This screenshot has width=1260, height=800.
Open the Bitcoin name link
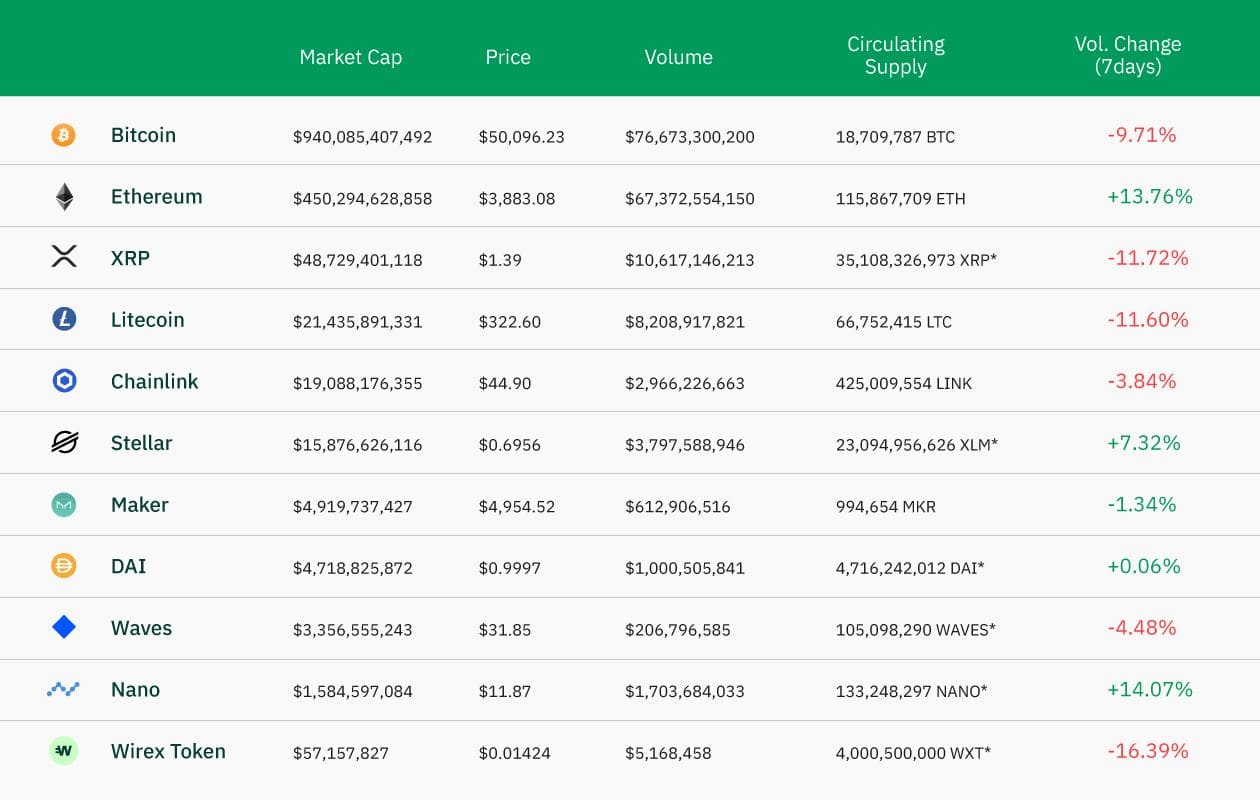(x=143, y=135)
